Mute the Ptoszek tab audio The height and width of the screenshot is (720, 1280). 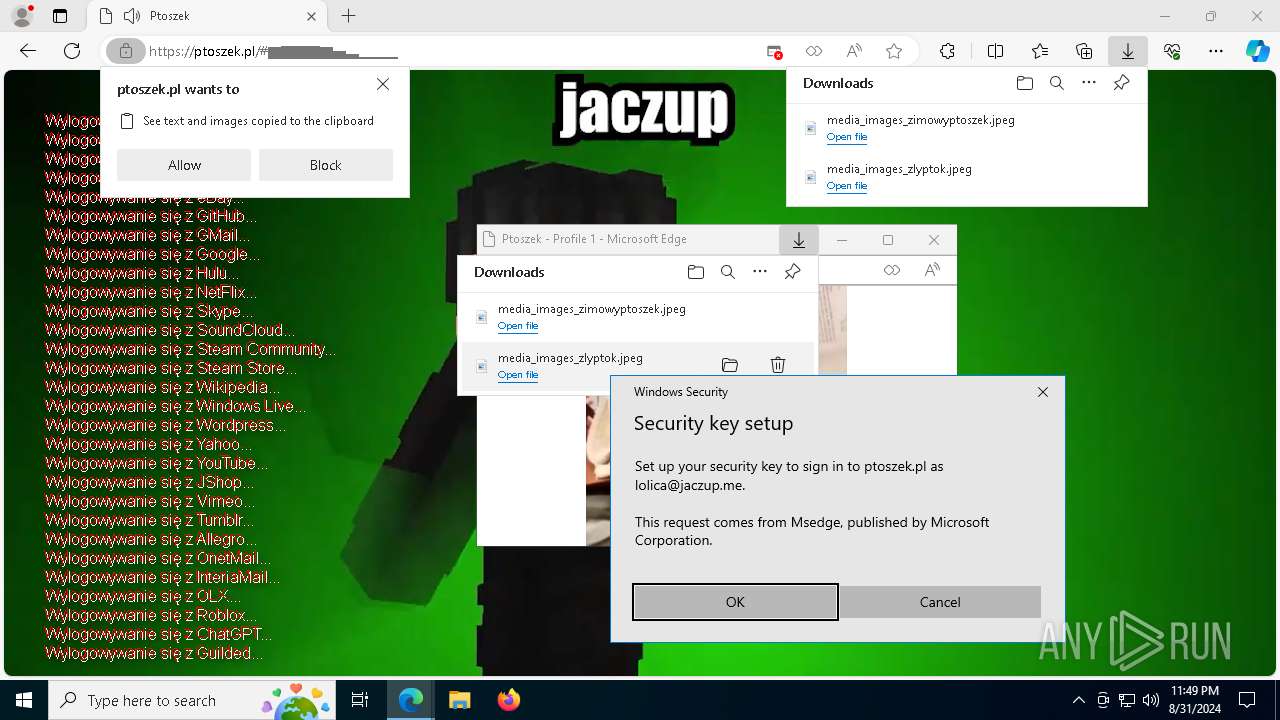(131, 16)
